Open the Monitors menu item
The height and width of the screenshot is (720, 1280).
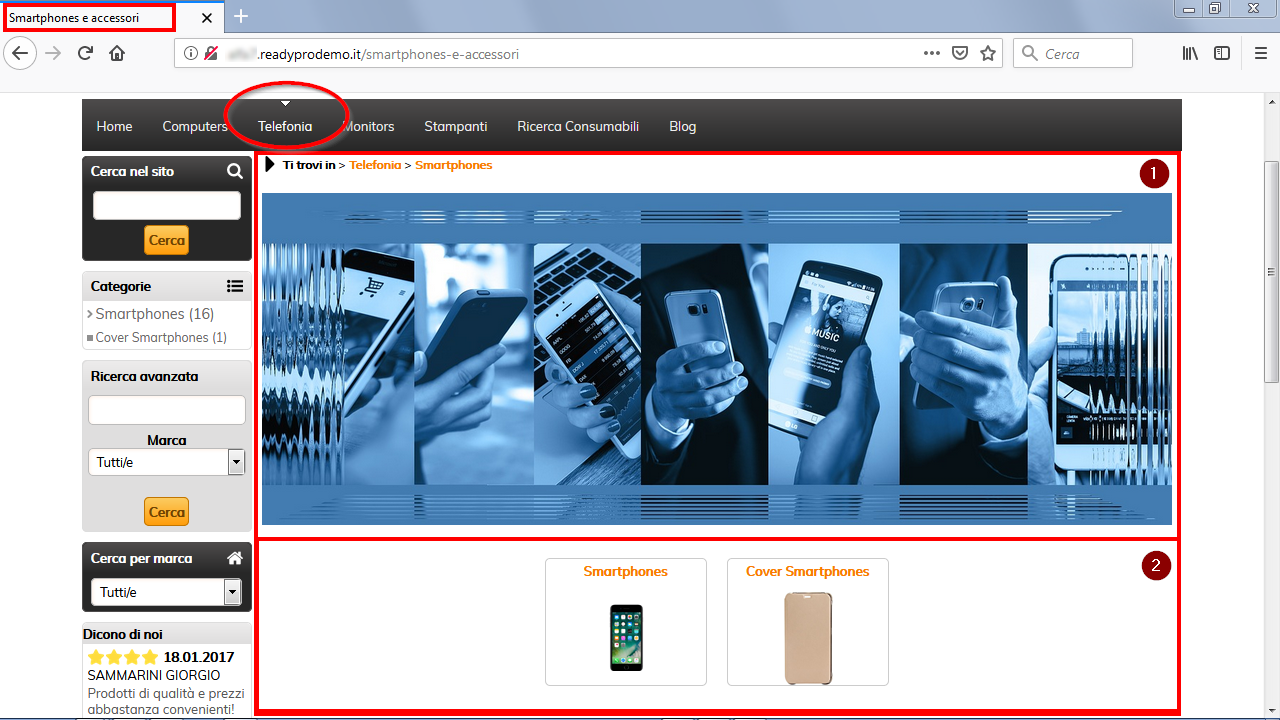coord(368,126)
